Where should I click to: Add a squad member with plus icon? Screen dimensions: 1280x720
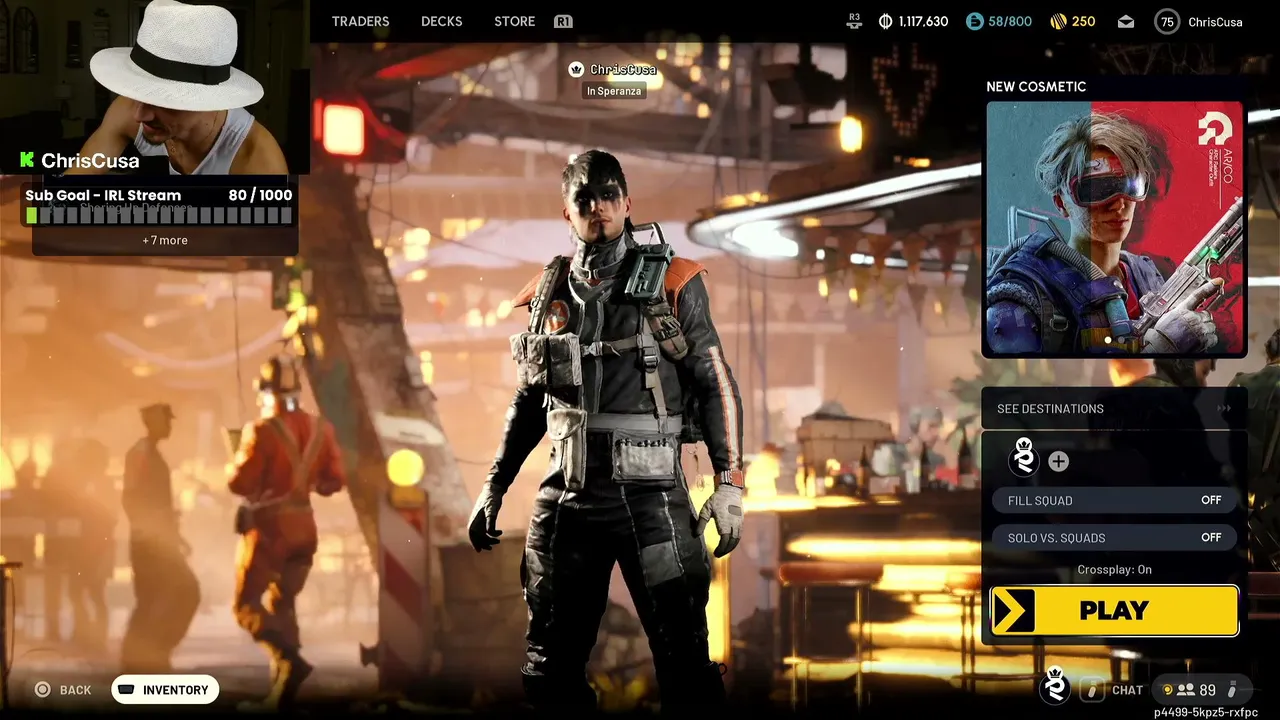[x=1058, y=461]
